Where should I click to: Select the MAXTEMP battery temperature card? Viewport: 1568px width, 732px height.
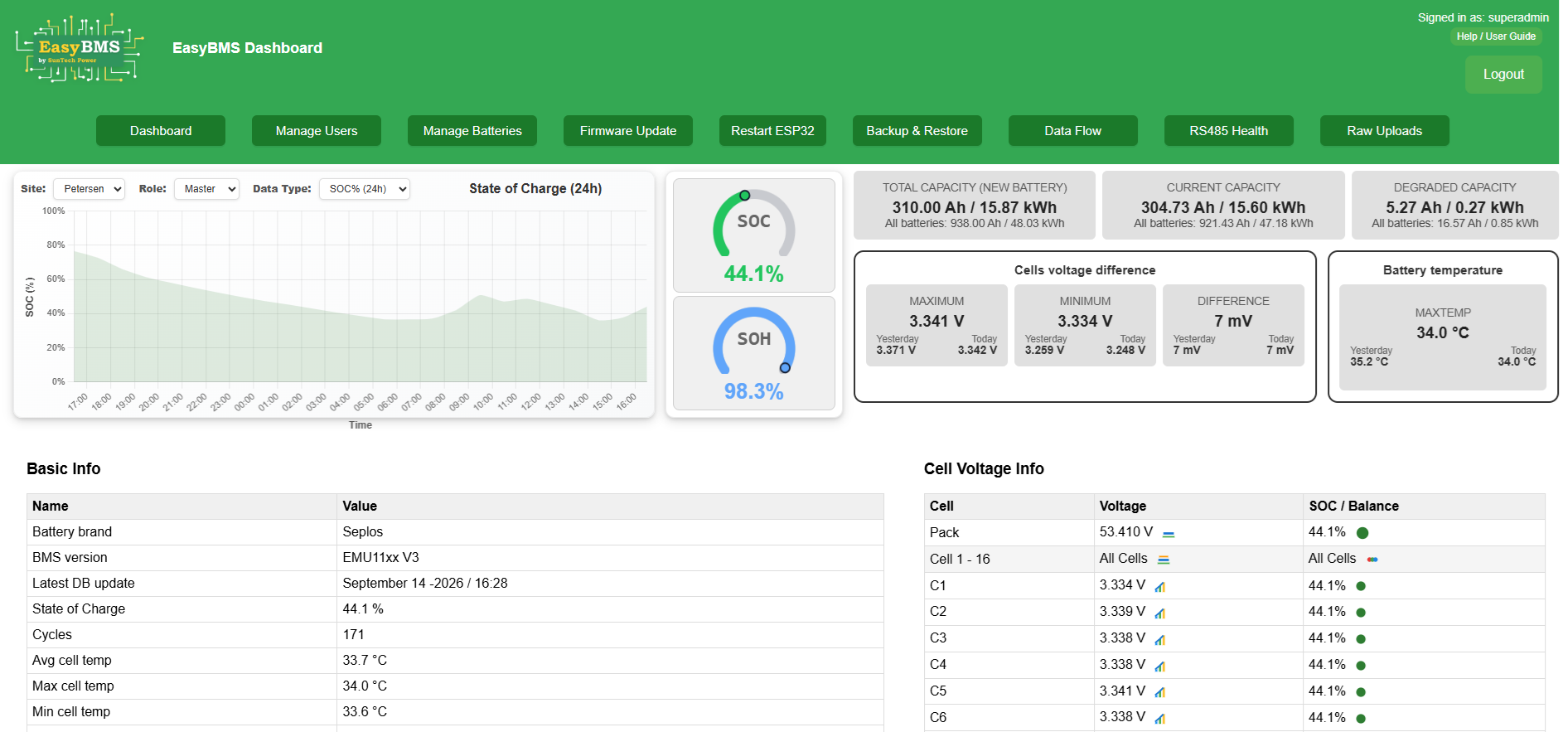pos(1443,337)
